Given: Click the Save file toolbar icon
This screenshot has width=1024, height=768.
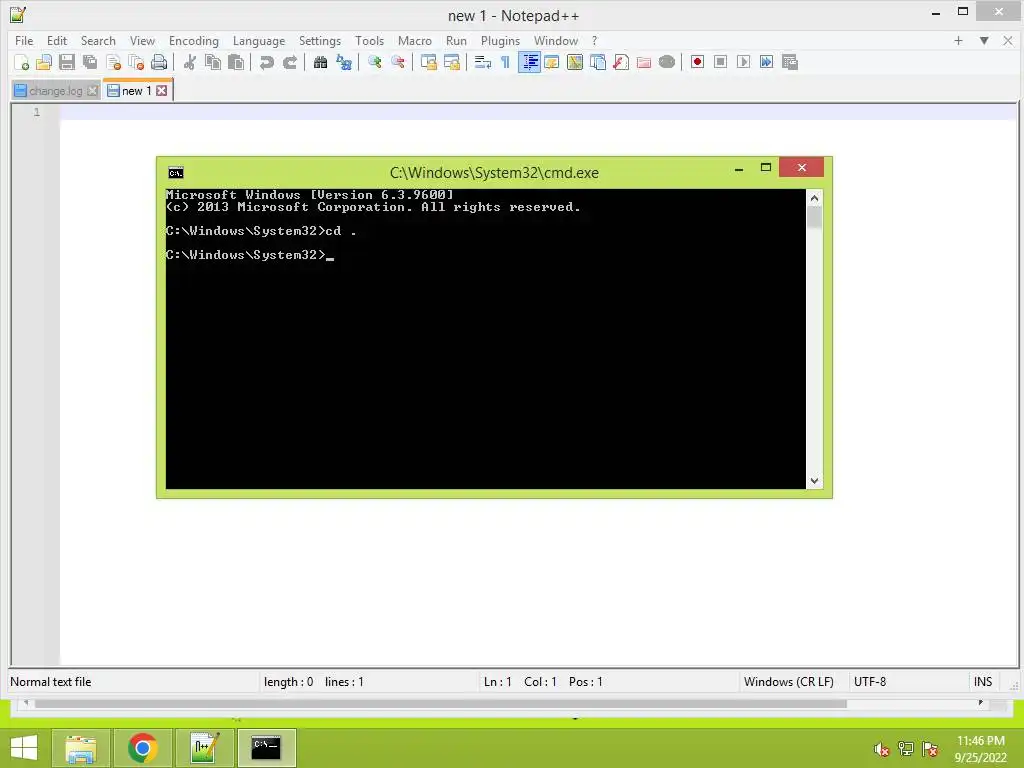Looking at the screenshot, I should tap(67, 62).
